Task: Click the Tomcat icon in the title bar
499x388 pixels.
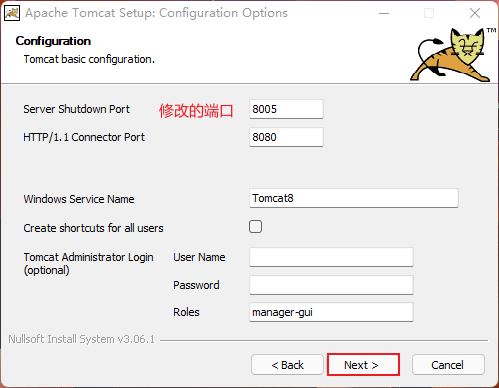Action: pos(12,13)
